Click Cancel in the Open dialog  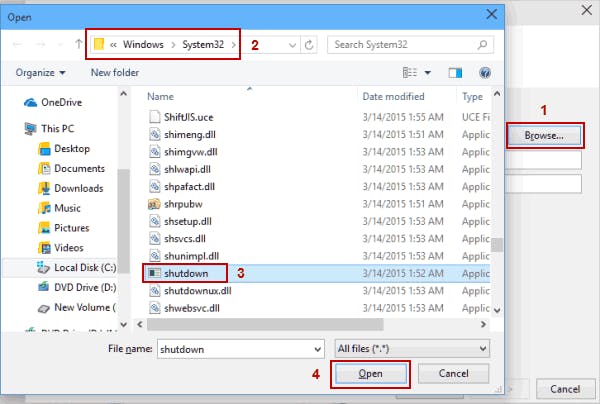tap(453, 374)
